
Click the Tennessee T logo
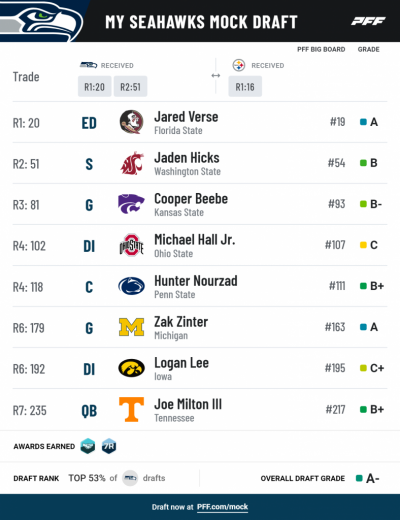click(131, 409)
